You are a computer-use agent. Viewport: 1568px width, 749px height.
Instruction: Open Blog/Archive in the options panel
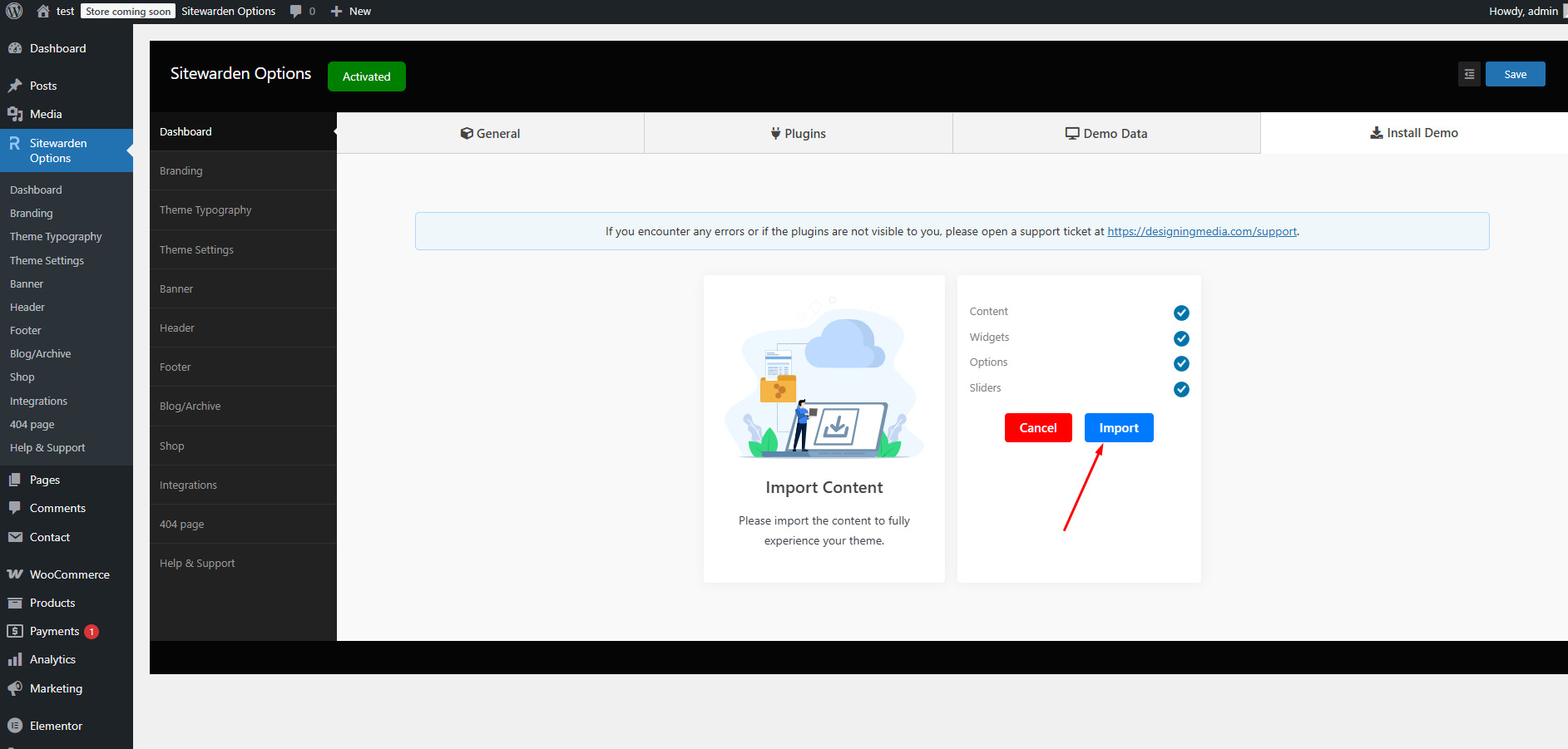(x=243, y=406)
